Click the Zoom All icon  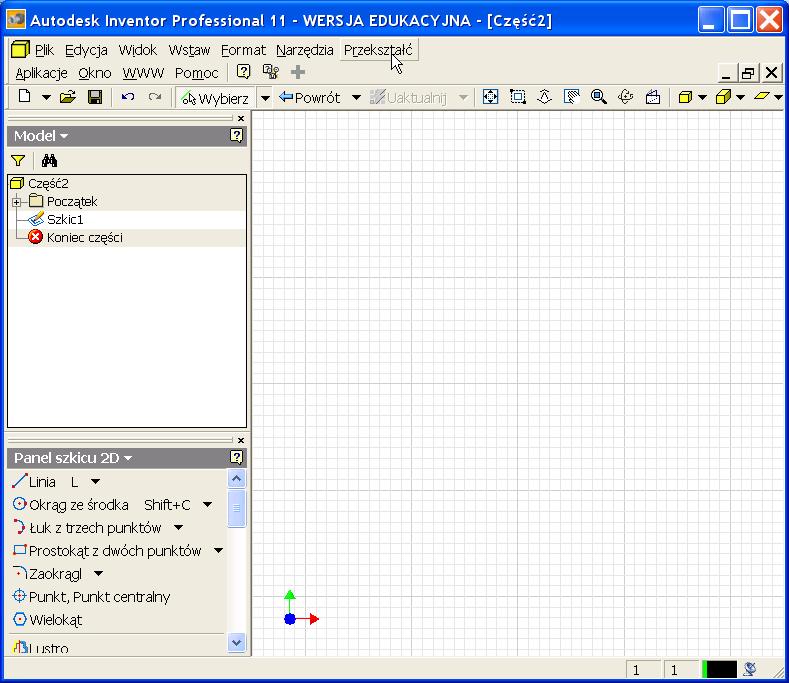490,97
